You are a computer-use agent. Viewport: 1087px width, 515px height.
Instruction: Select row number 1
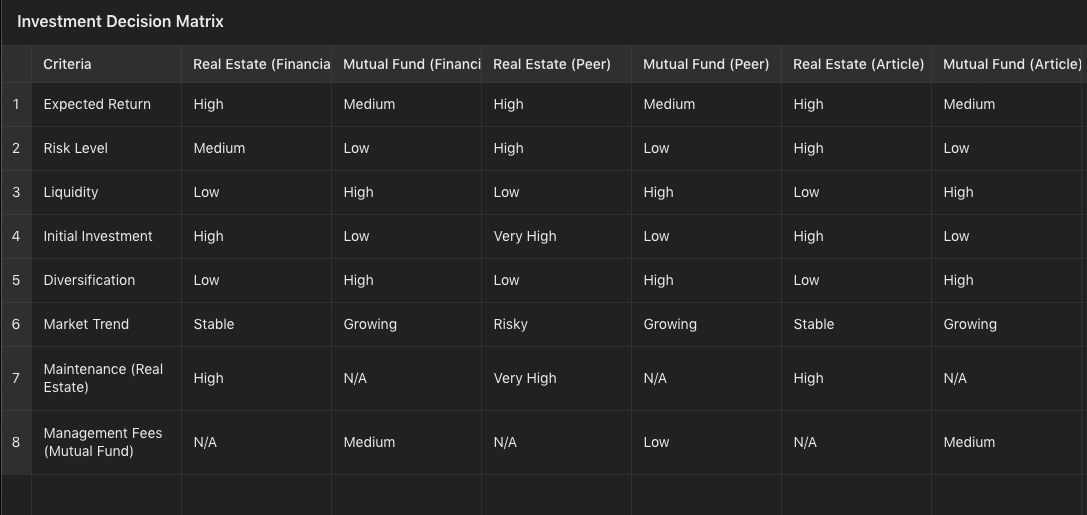pos(16,105)
